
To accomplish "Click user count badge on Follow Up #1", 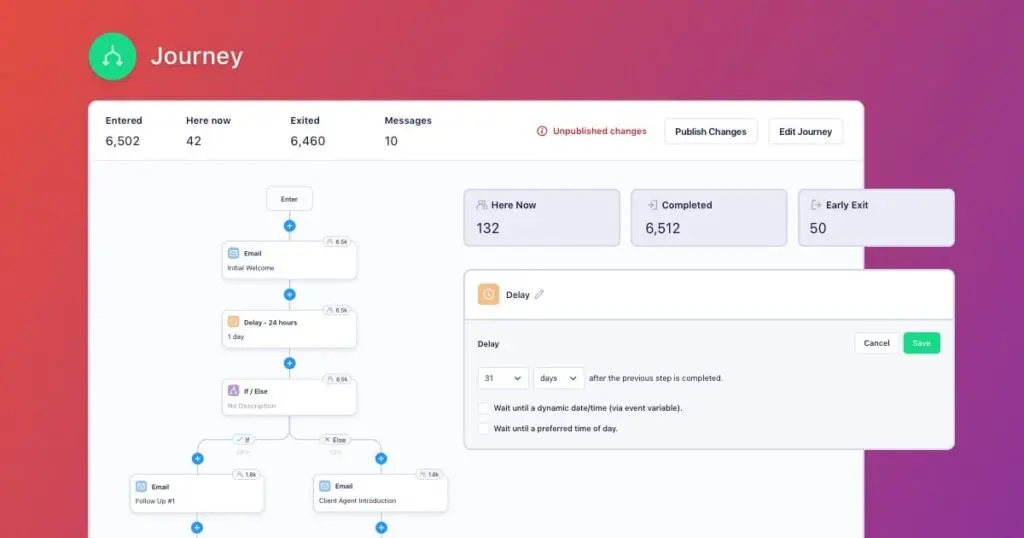I will tap(246, 475).
